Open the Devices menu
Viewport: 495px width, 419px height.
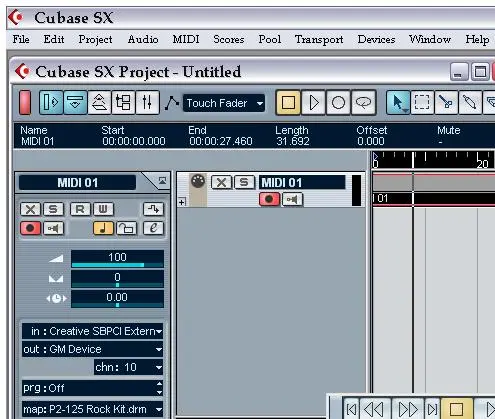376,39
